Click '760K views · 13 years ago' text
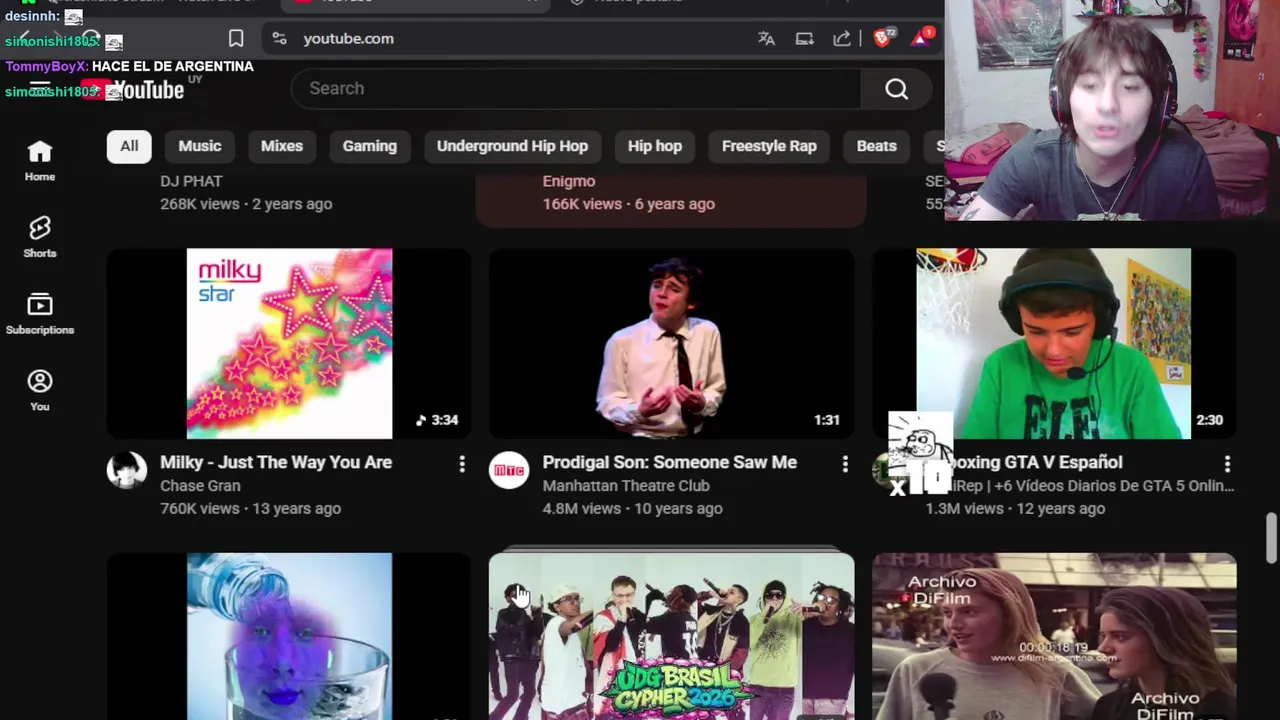1280x720 pixels. click(250, 509)
